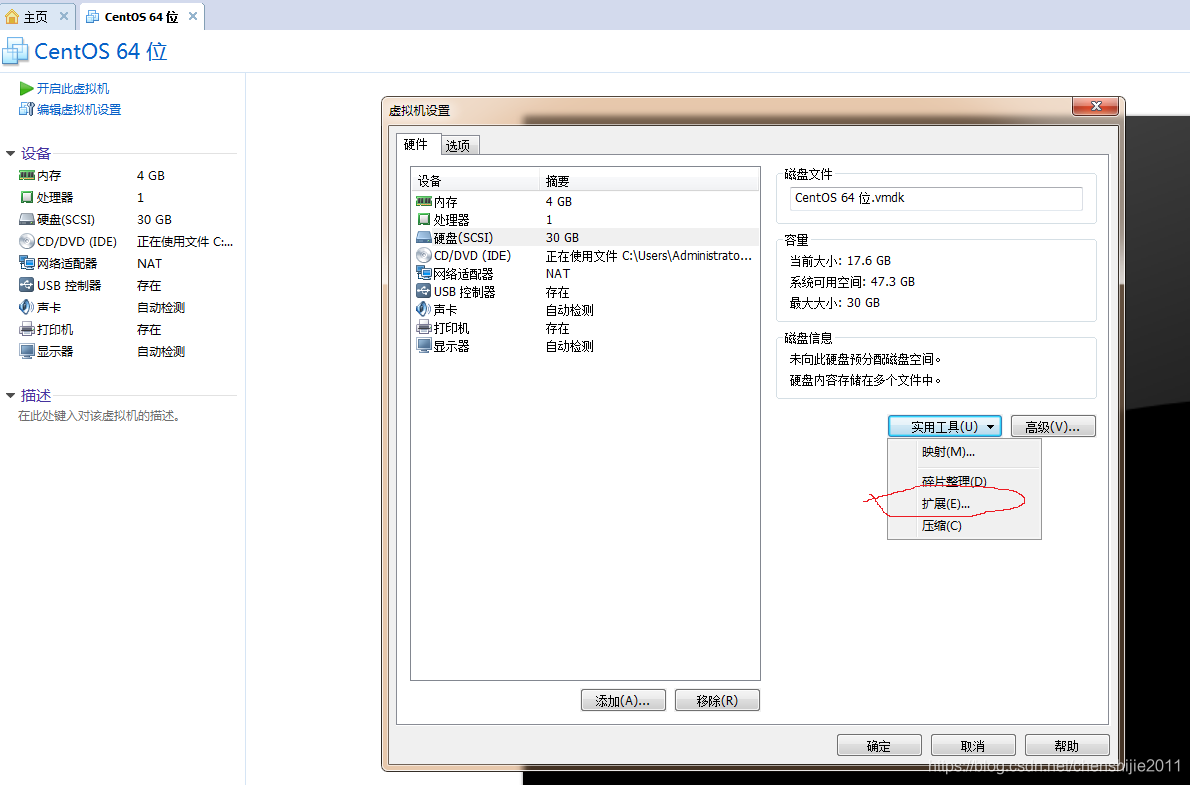Select the USB 控制器 icon
The image size is (1190, 785).
pos(424,291)
